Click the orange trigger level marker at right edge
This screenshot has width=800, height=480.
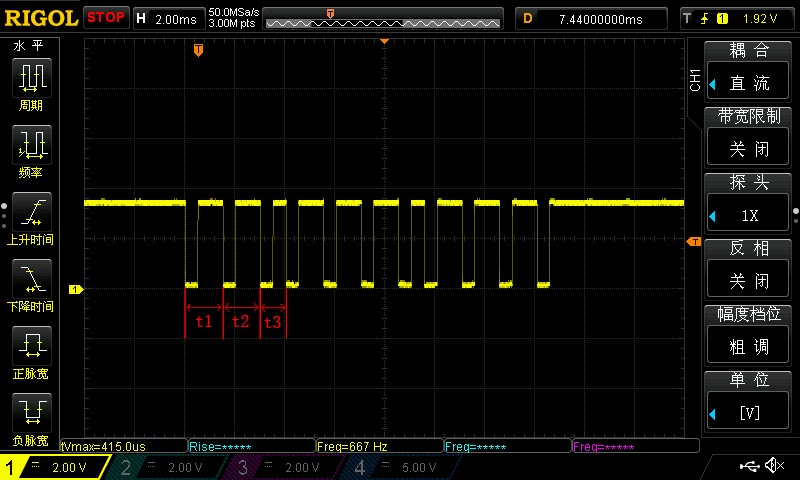694,241
